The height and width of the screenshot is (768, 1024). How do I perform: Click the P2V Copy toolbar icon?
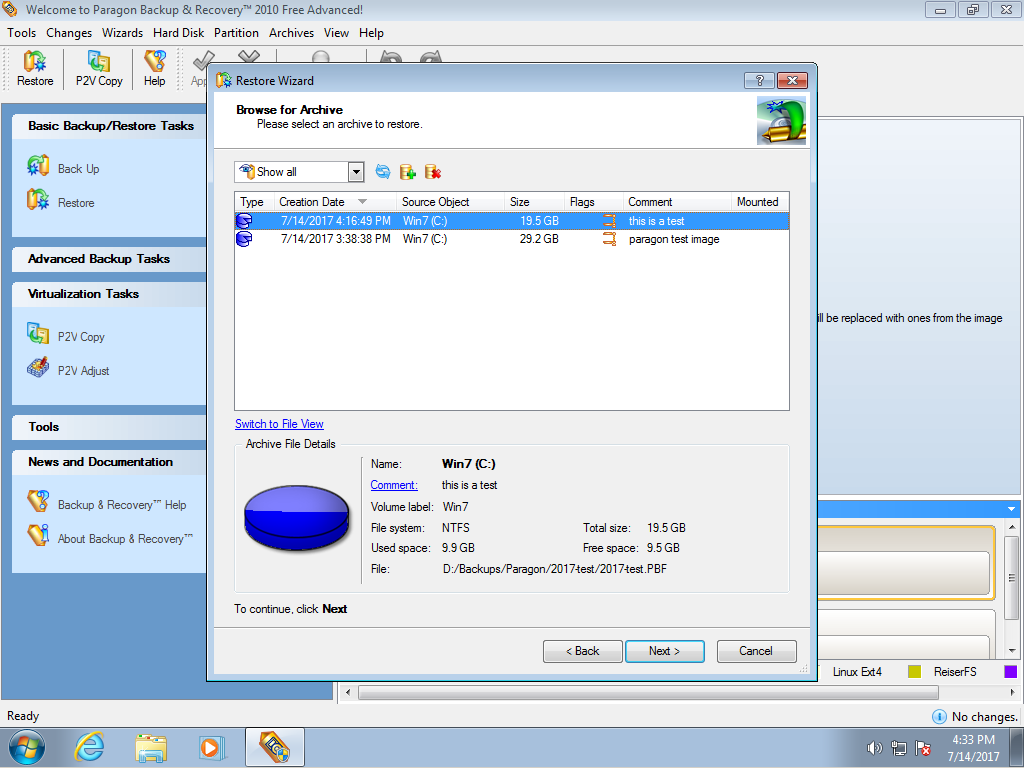pyautogui.click(x=98, y=69)
